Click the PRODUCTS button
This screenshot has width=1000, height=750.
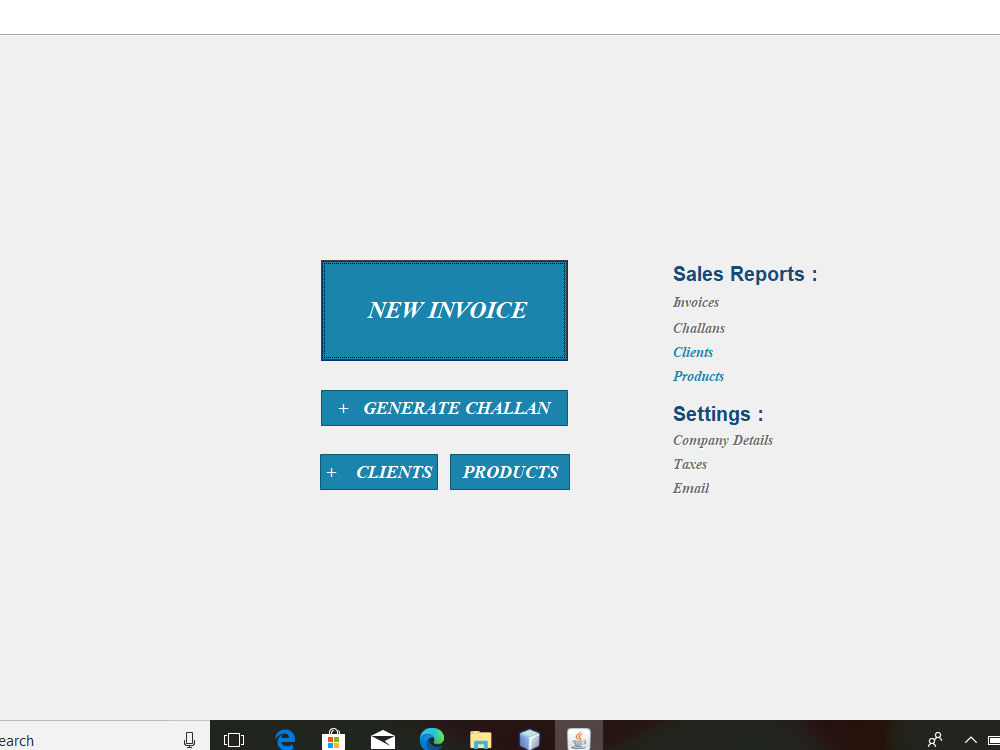(510, 471)
